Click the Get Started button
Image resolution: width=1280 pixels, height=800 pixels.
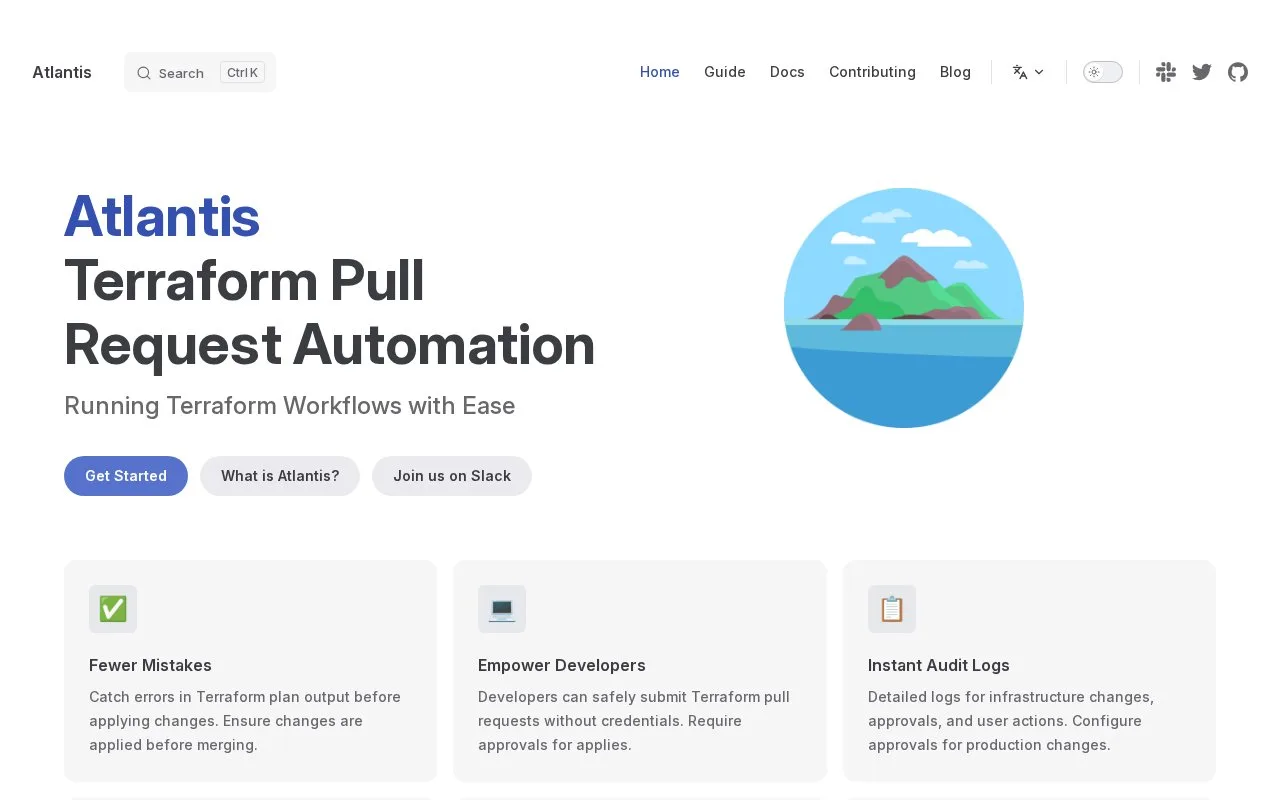[x=126, y=476]
